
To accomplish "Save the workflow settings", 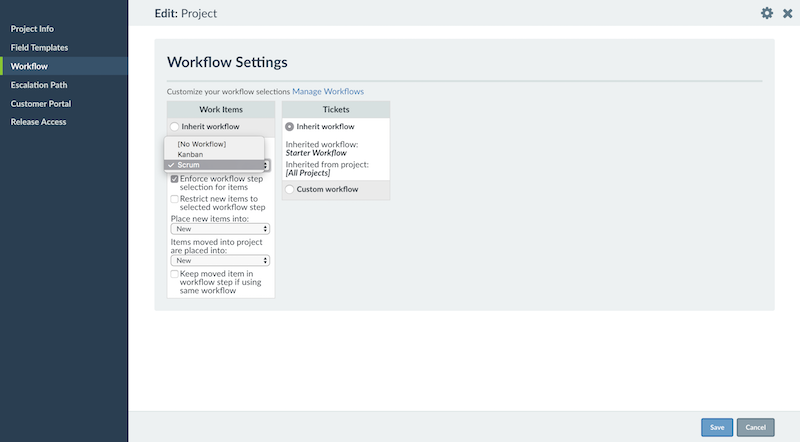I will pos(717,427).
